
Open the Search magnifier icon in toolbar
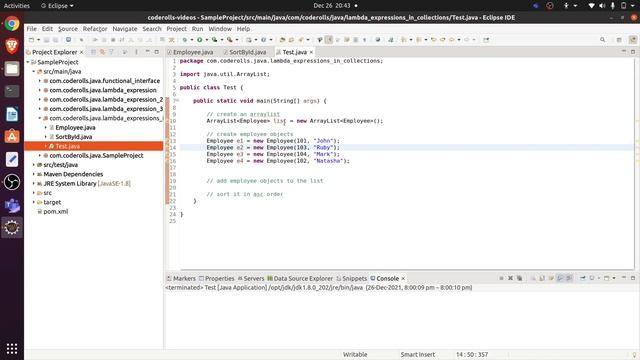pos(602,40)
